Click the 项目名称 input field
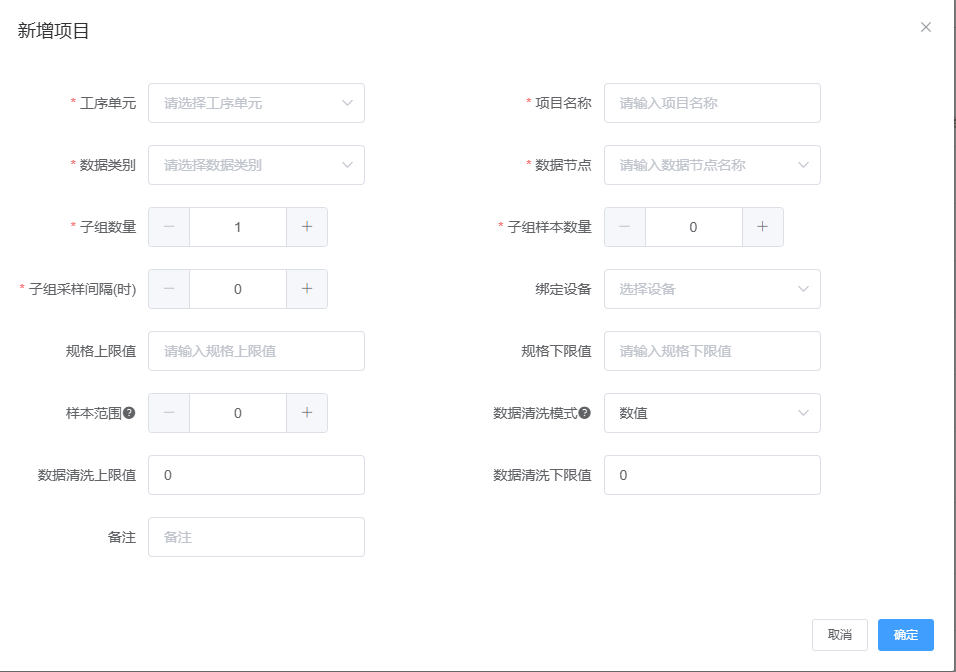The width and height of the screenshot is (956, 672). pos(712,103)
